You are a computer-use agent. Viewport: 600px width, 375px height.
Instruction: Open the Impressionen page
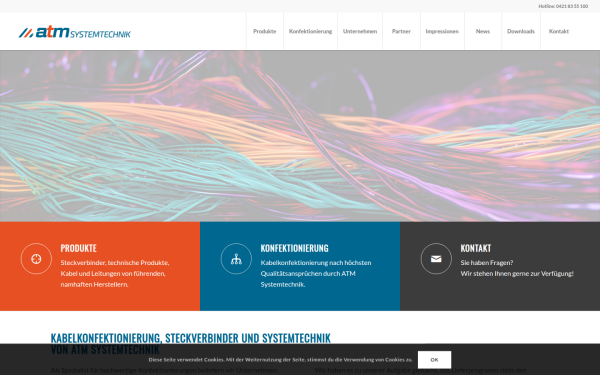pyautogui.click(x=442, y=31)
